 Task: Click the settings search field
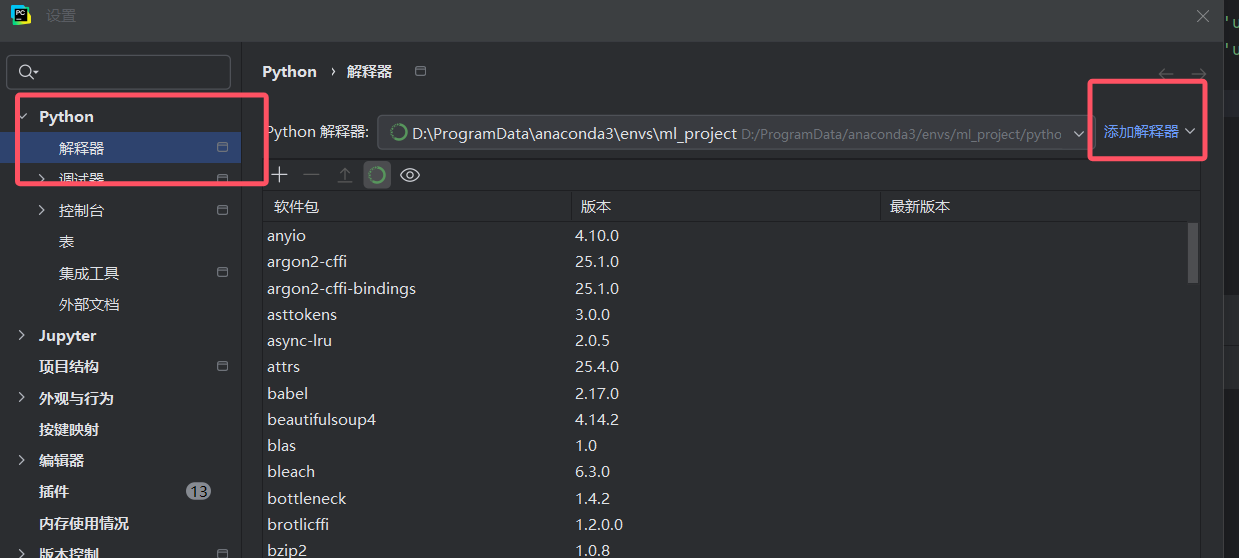118,72
